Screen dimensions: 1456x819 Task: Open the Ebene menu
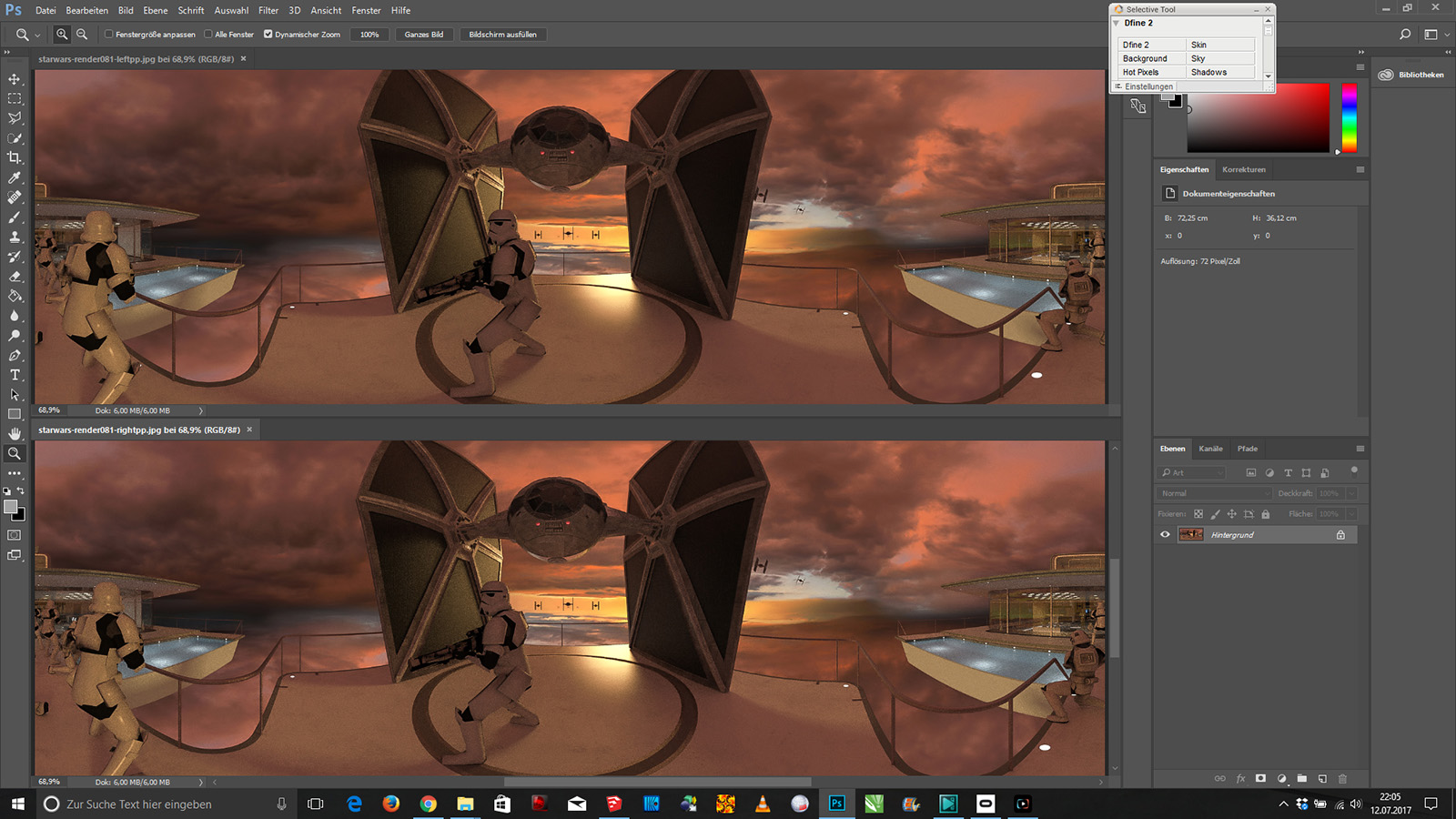[156, 10]
